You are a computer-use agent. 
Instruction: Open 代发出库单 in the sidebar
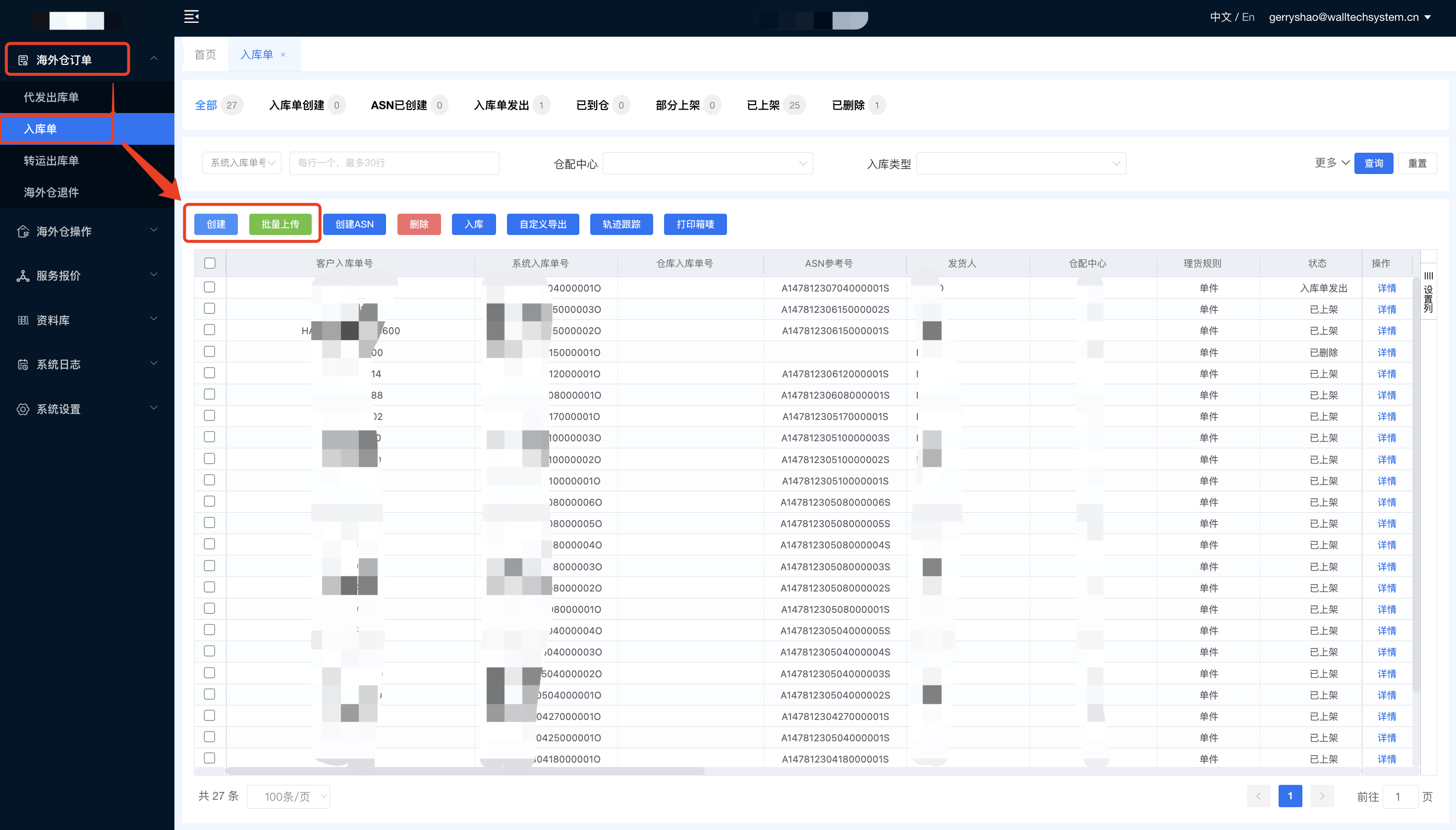[87, 97]
